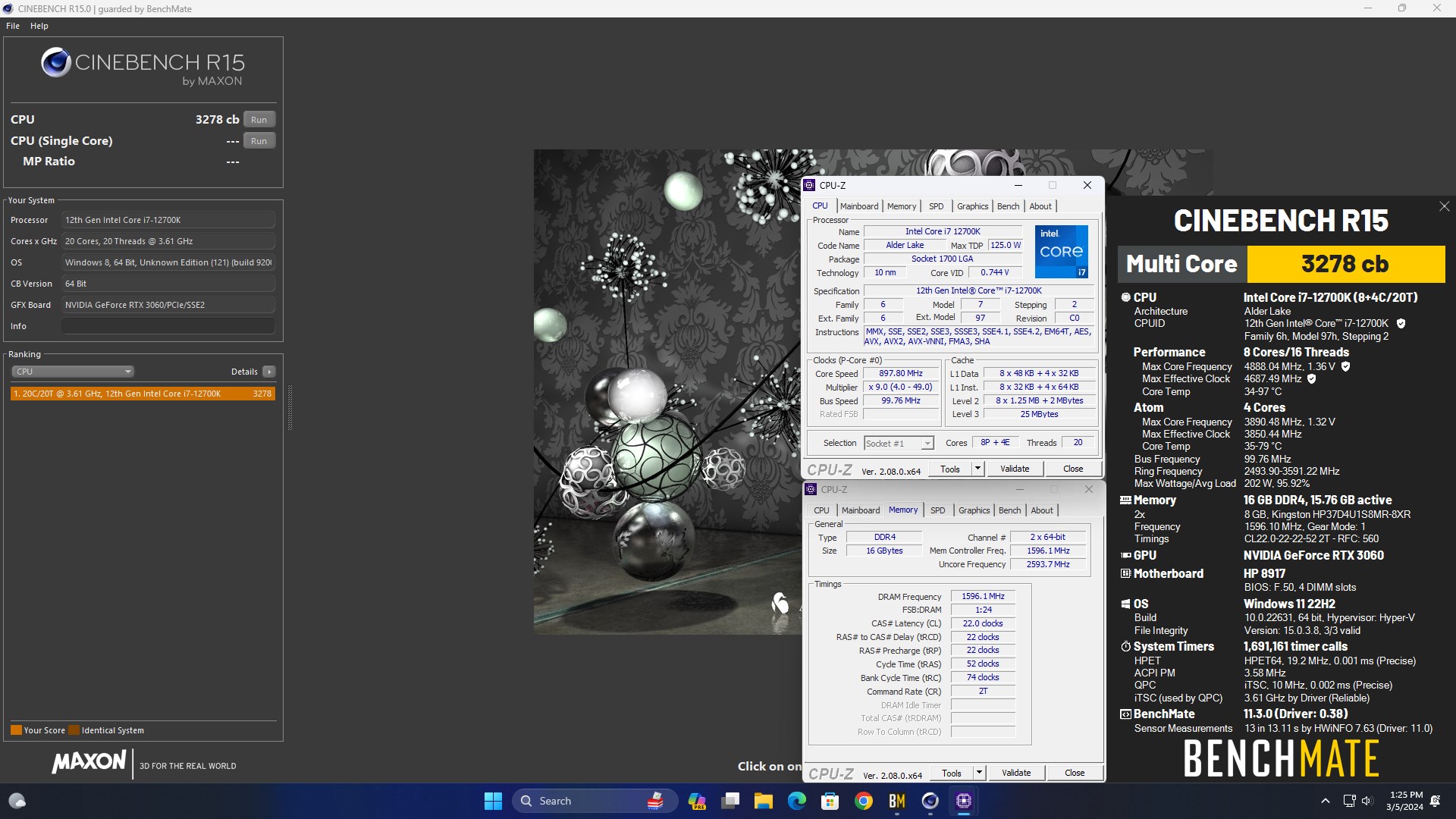Open File Explorer from the taskbar

[x=764, y=801]
